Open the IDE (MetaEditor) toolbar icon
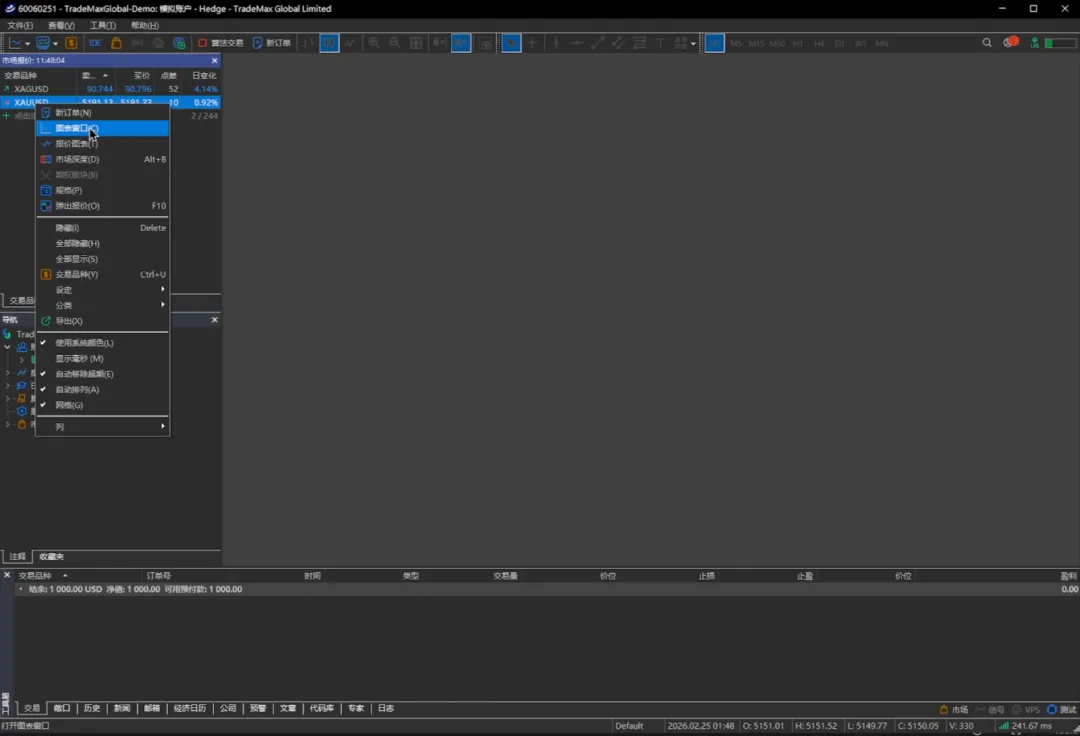The height and width of the screenshot is (736, 1080). [x=95, y=43]
